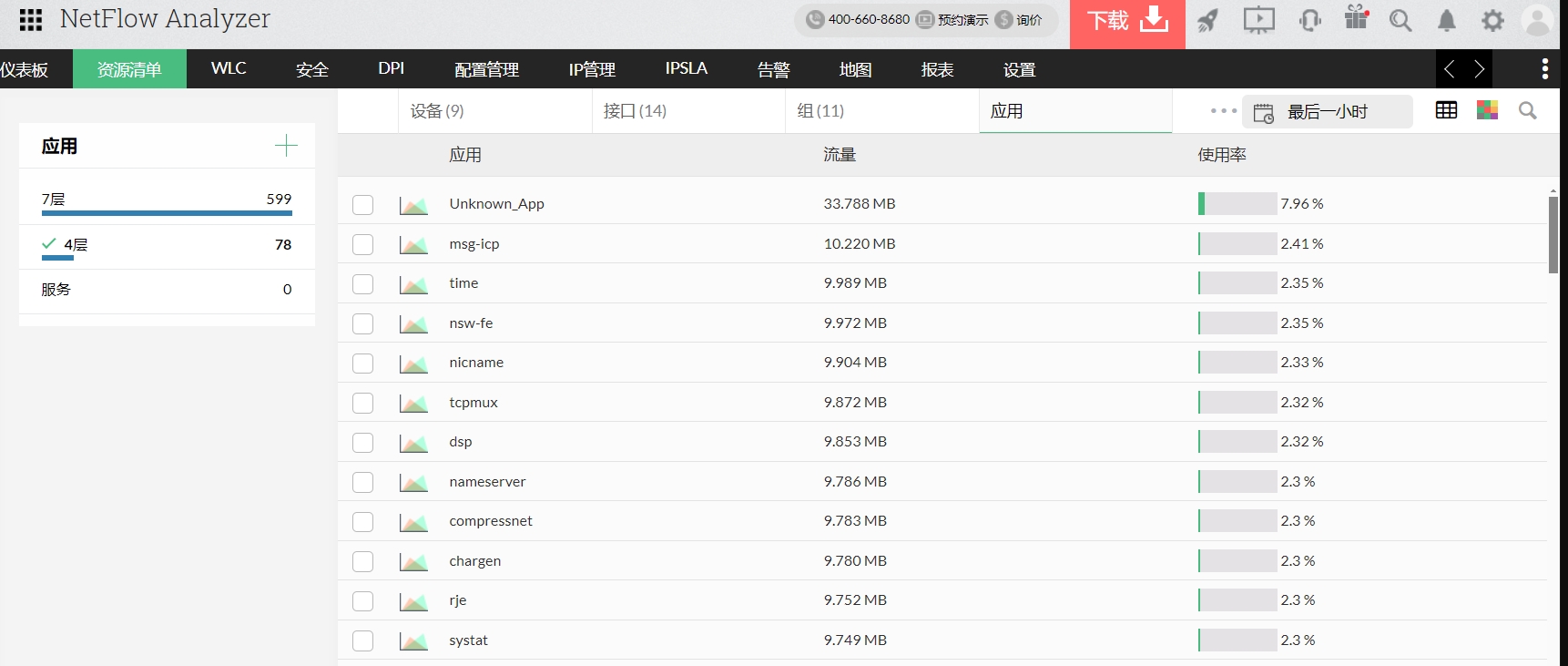Go to 配置管理 menu

487,69
